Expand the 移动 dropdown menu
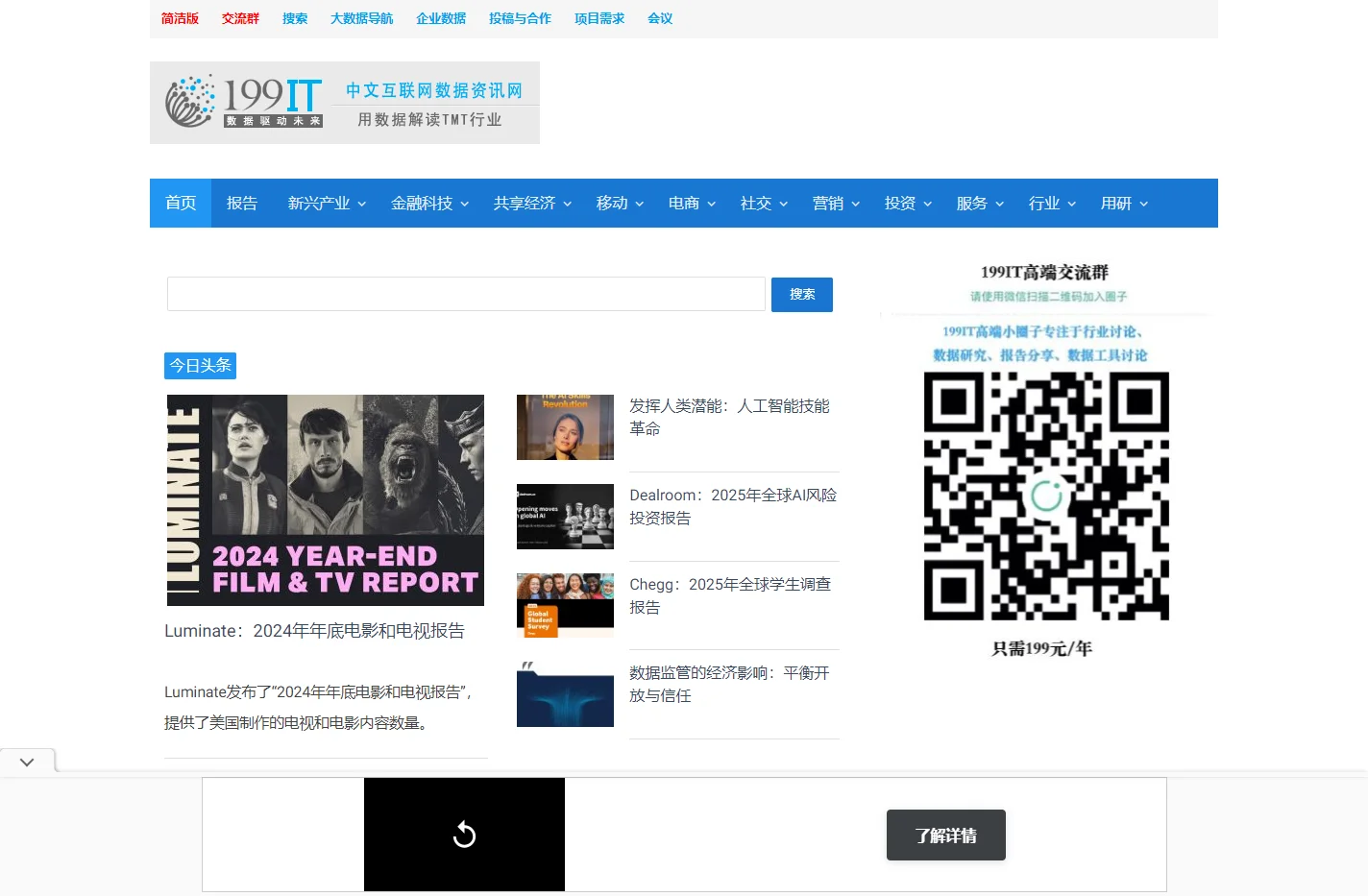Screen dimensions: 1368x896 pos(620,203)
